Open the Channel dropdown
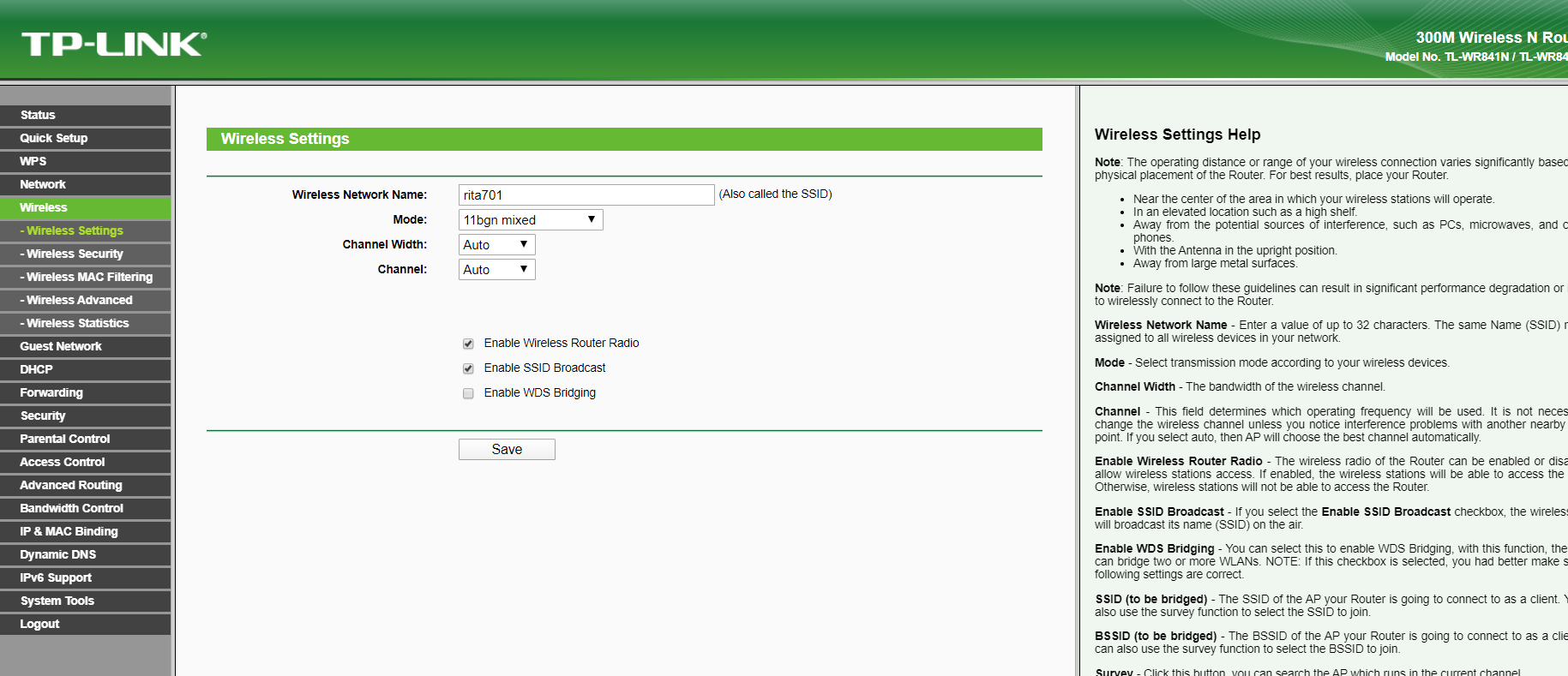 [497, 270]
